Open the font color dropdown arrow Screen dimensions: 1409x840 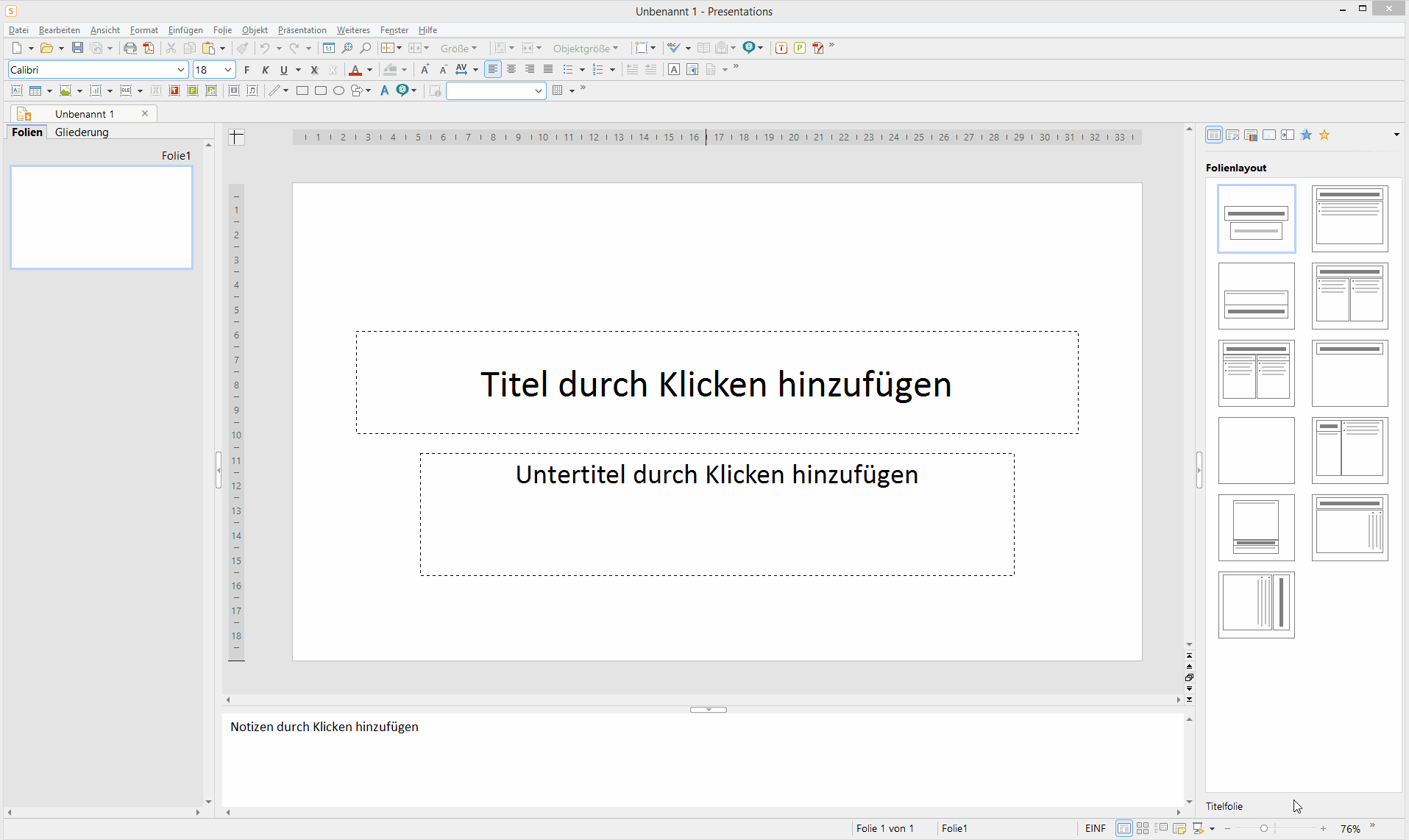pos(369,70)
